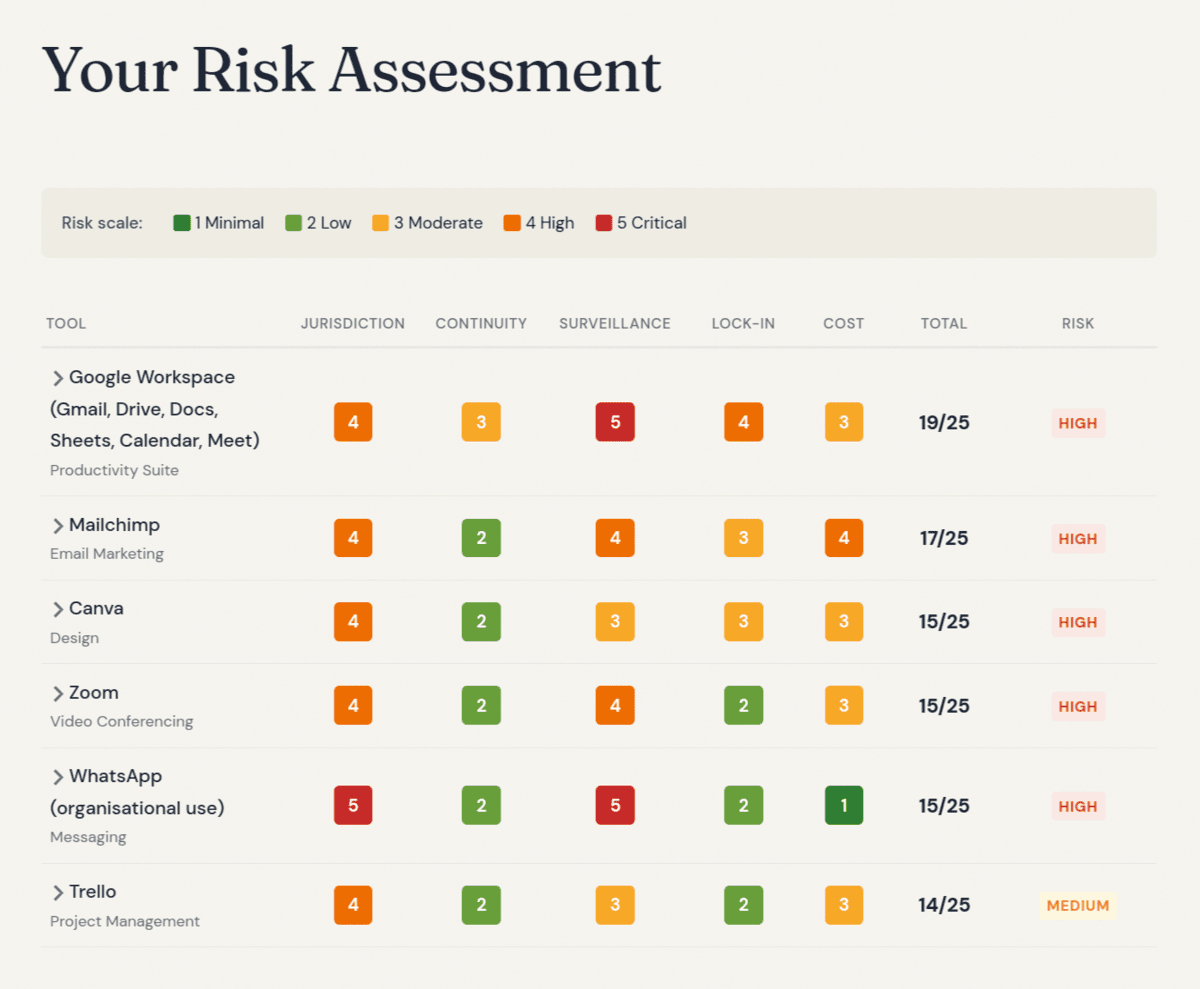This screenshot has width=1200, height=989.
Task: Click Zoom's surveillance score 4 badge
Action: point(614,705)
